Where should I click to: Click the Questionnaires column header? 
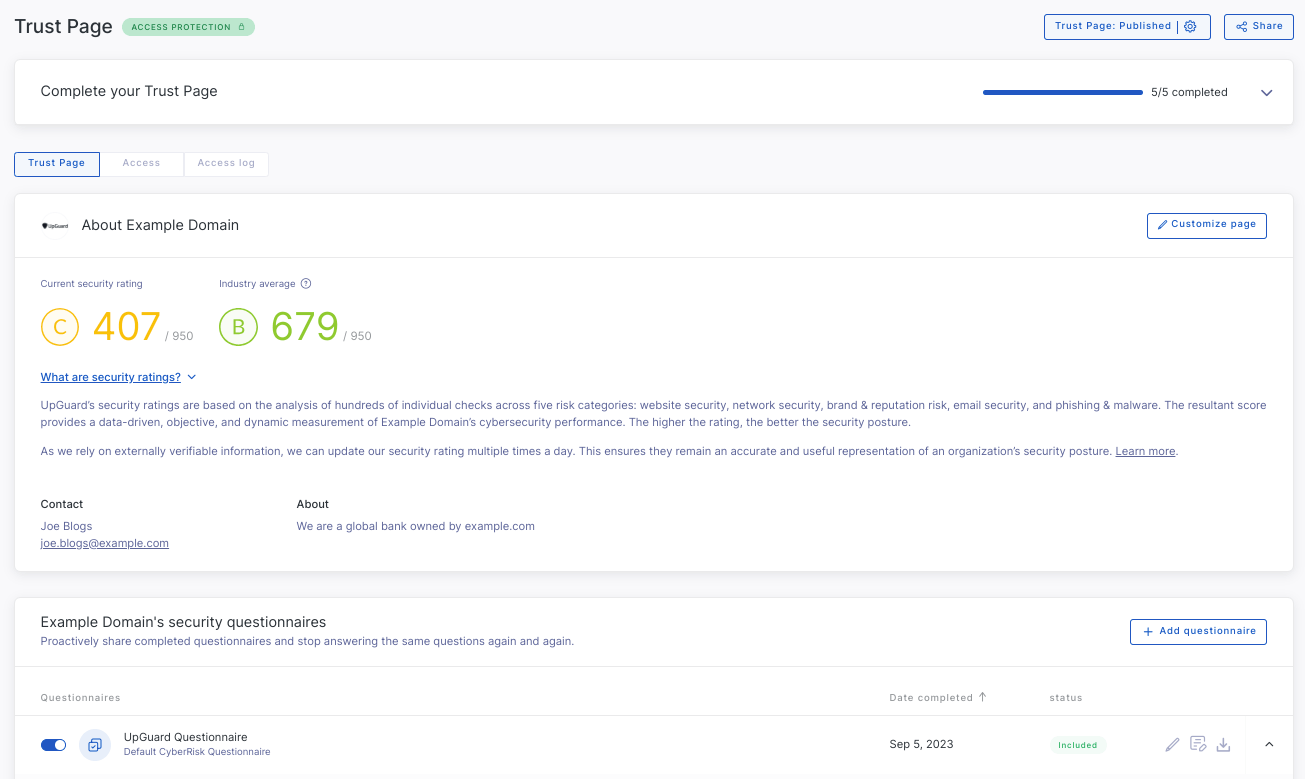[80, 697]
